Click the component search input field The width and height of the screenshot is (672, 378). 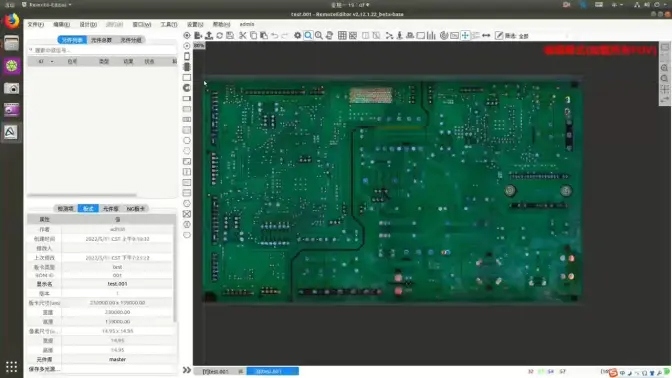pos(102,50)
